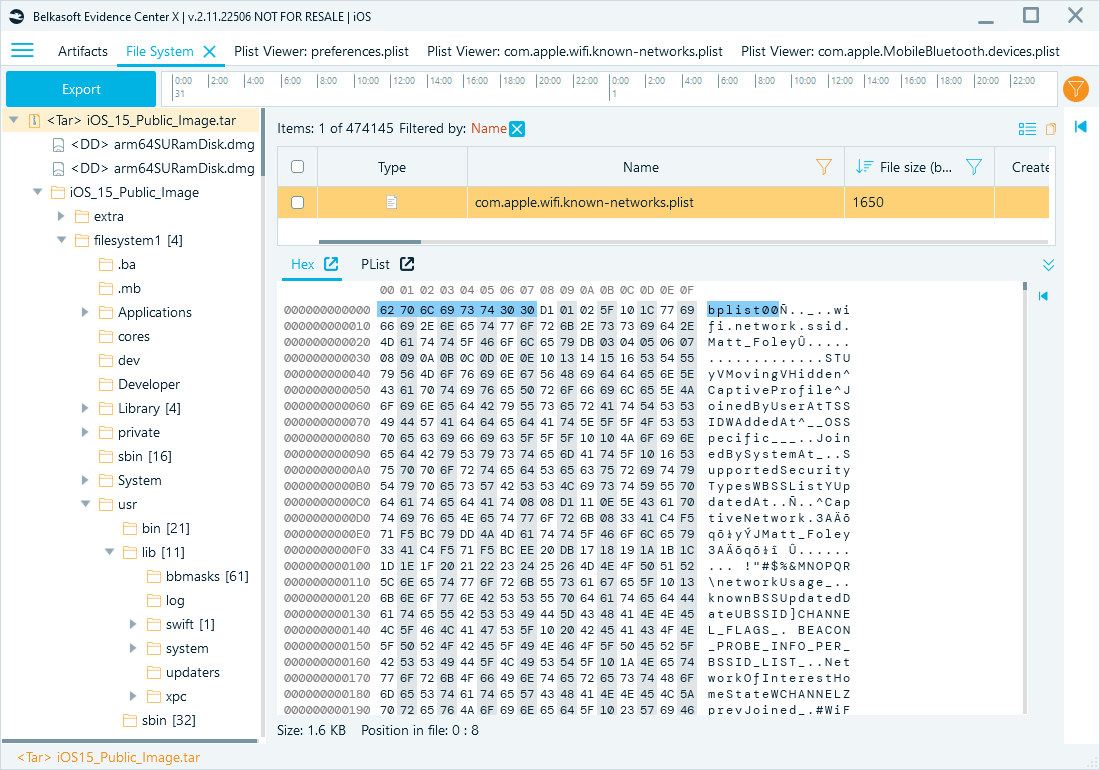Switch to the PList view tab
The height and width of the screenshot is (770, 1100).
tap(375, 264)
